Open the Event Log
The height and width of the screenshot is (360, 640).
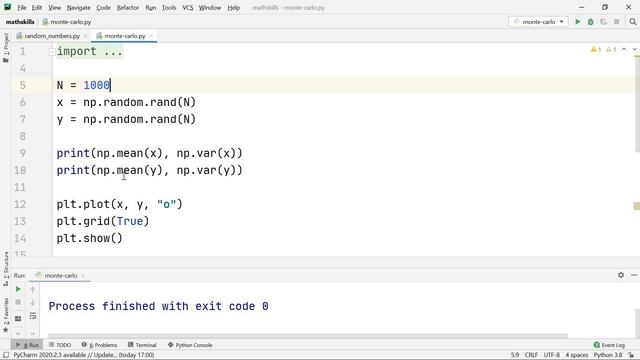point(609,345)
